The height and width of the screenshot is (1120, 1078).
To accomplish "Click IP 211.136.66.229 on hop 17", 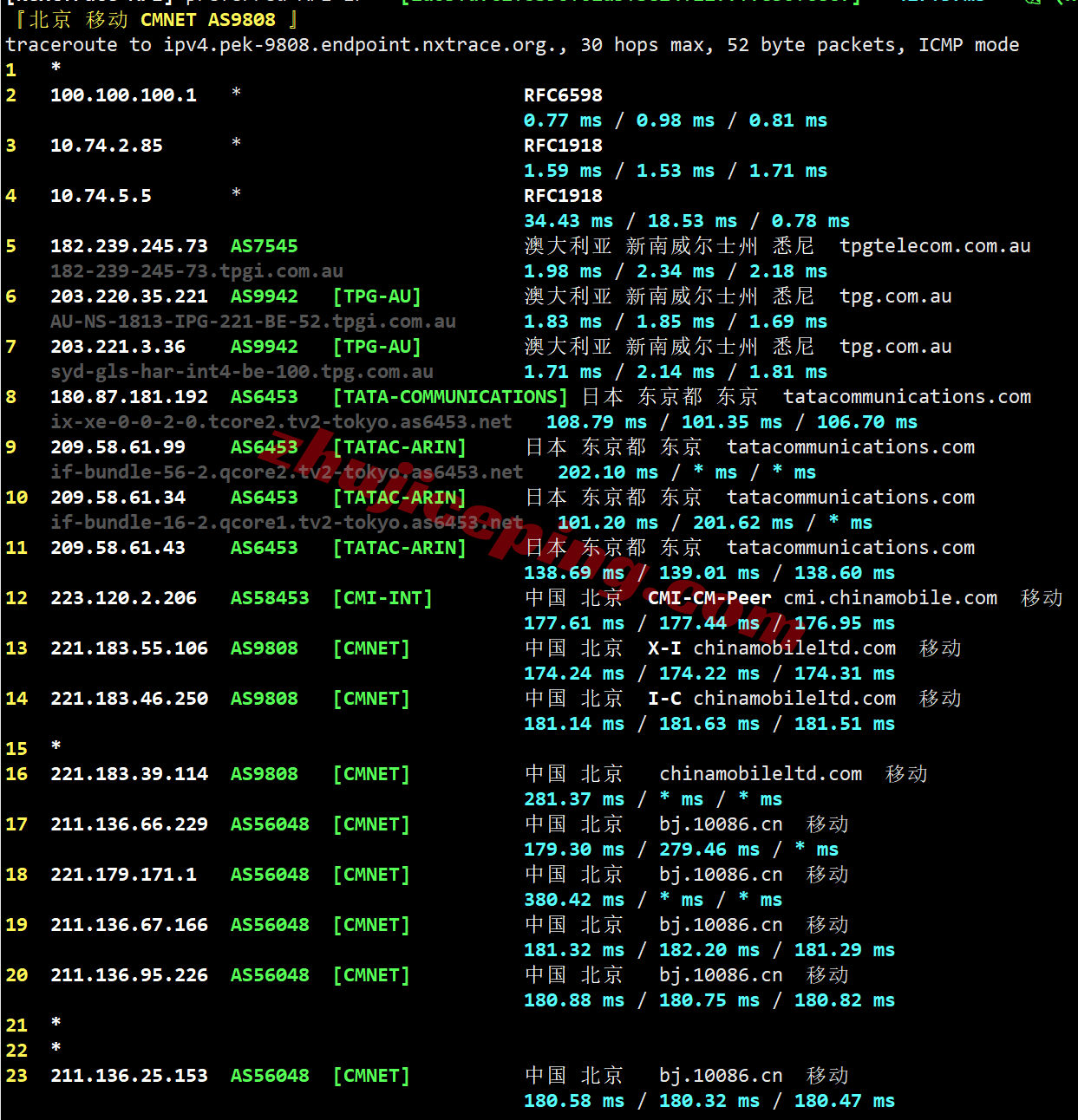I will pyautogui.click(x=129, y=824).
